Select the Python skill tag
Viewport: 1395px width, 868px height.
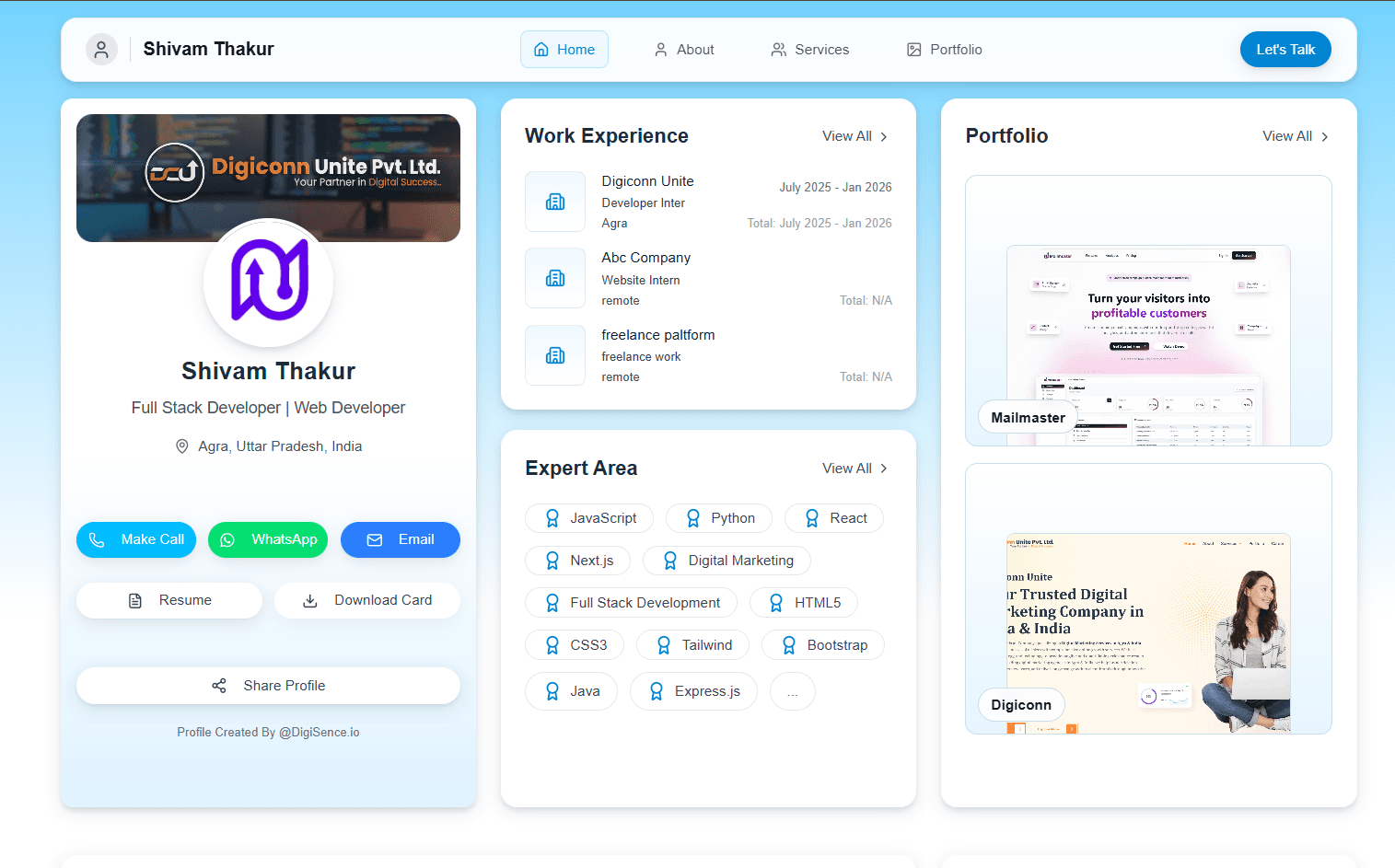click(719, 518)
